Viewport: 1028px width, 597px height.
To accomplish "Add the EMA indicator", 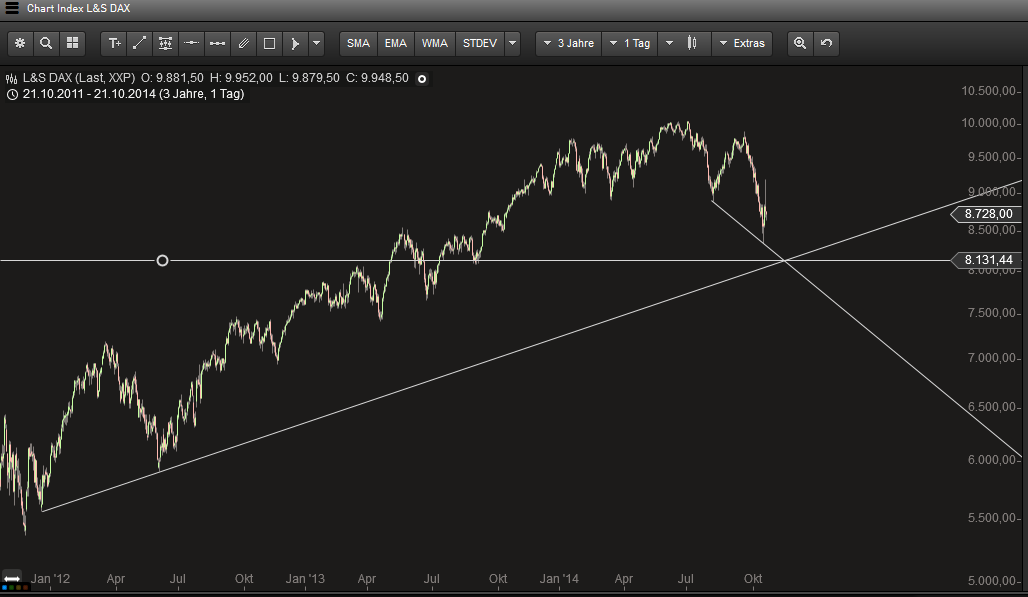I will click(396, 43).
